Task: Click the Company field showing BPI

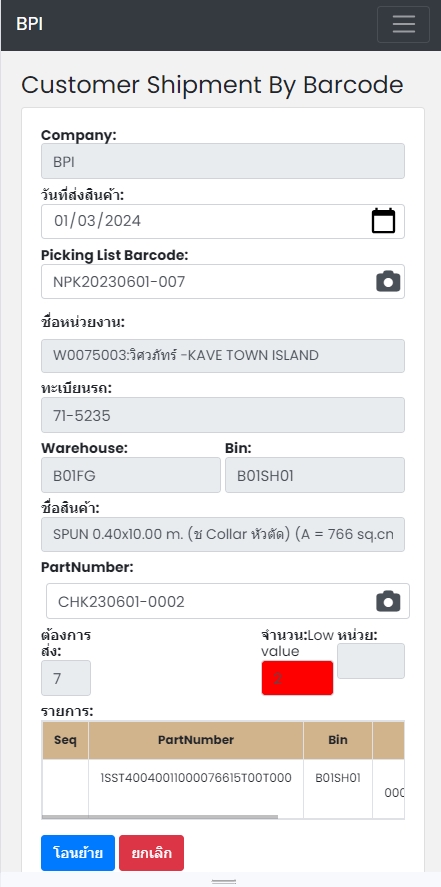Action: point(223,161)
